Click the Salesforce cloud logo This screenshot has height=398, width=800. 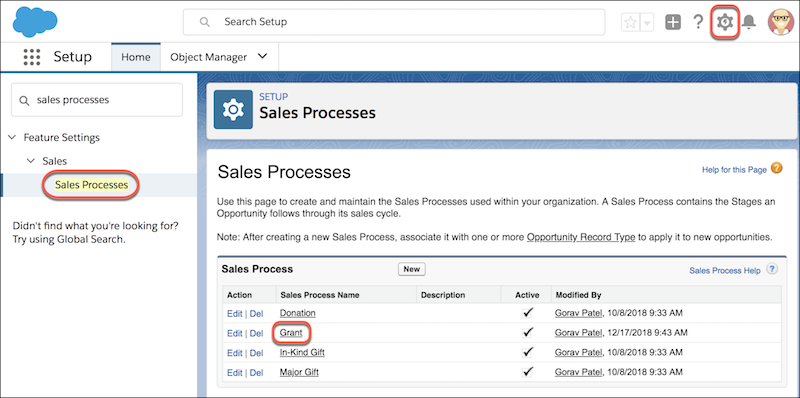pyautogui.click(x=35, y=22)
